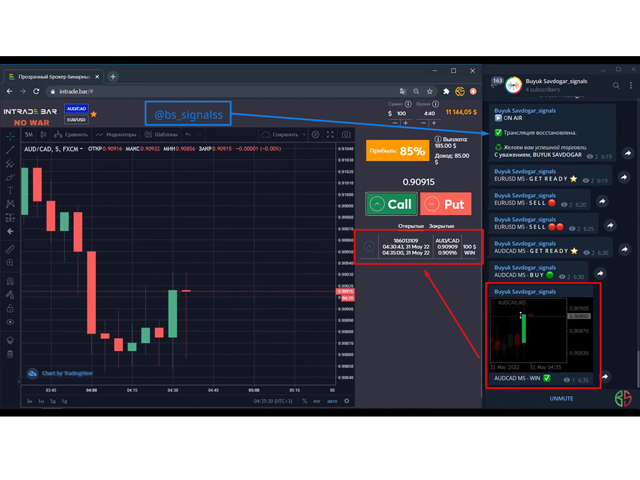Switch to Закрытые closed trades tab
This screenshot has height=480, width=640.
441,226
